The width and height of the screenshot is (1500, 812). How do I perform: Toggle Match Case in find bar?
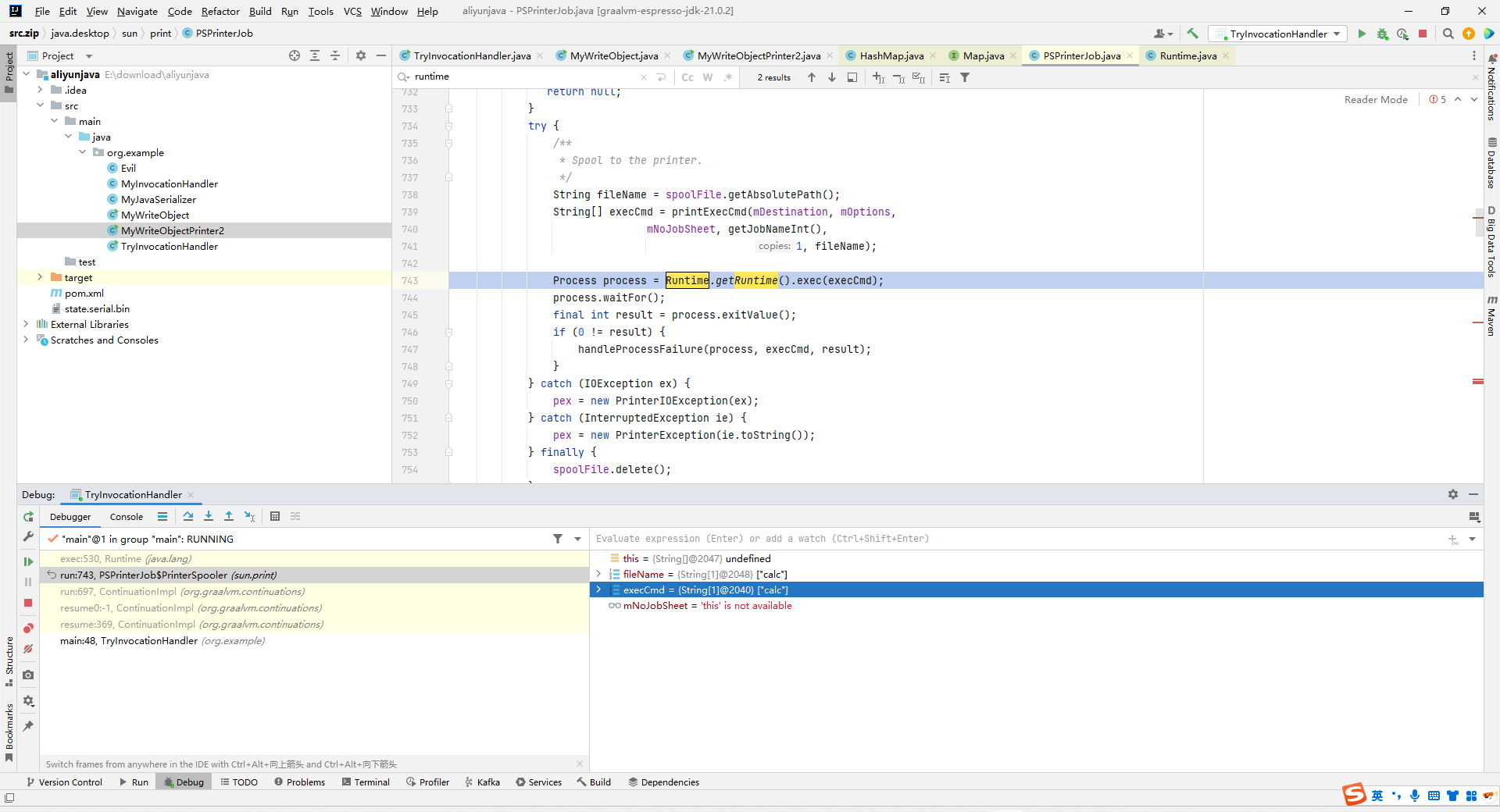687,77
